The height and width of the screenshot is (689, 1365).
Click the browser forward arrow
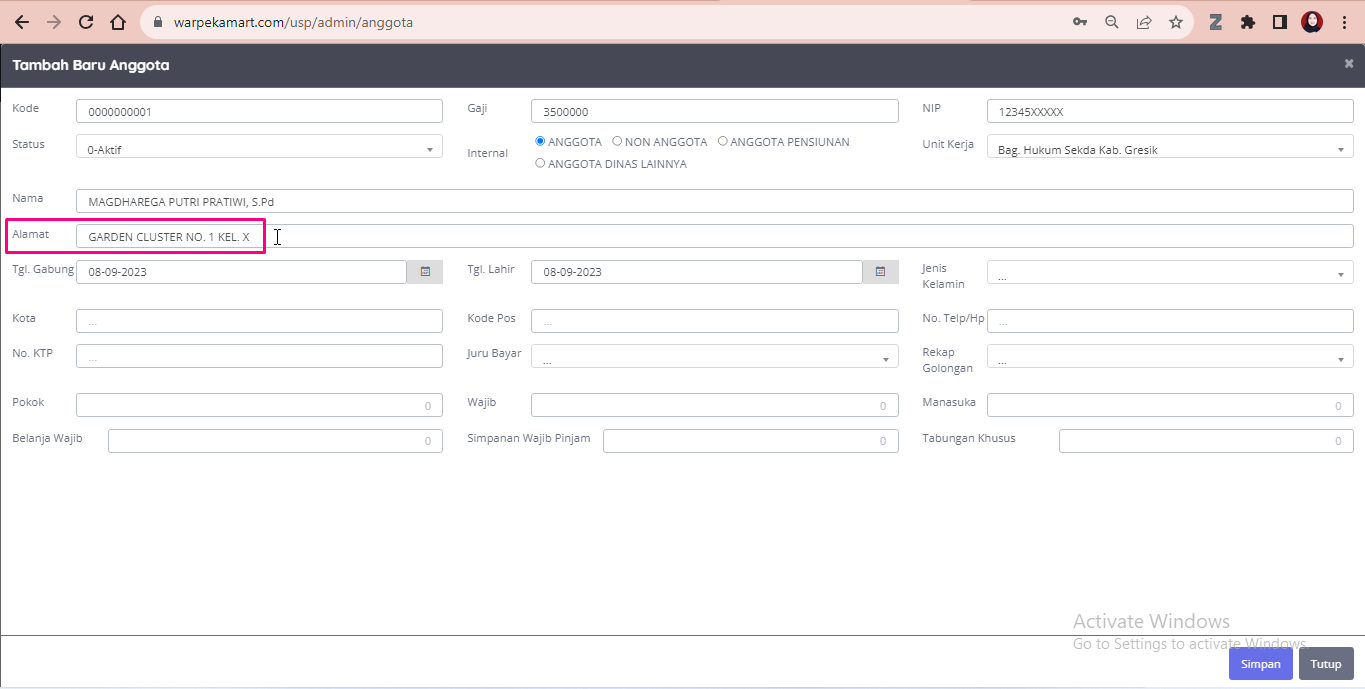pos(54,22)
